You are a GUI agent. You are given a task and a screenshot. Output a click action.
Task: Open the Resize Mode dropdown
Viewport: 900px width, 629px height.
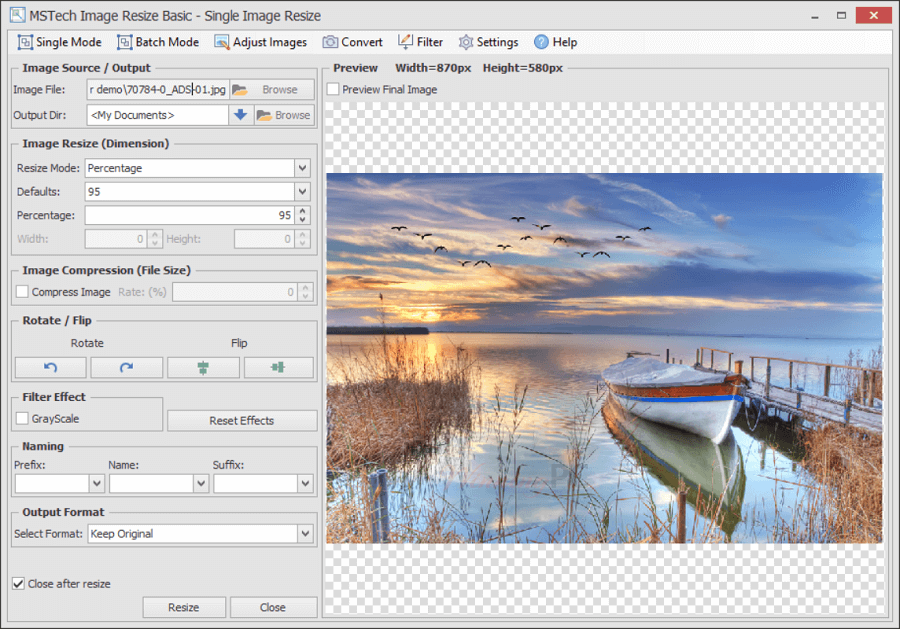[x=301, y=167]
